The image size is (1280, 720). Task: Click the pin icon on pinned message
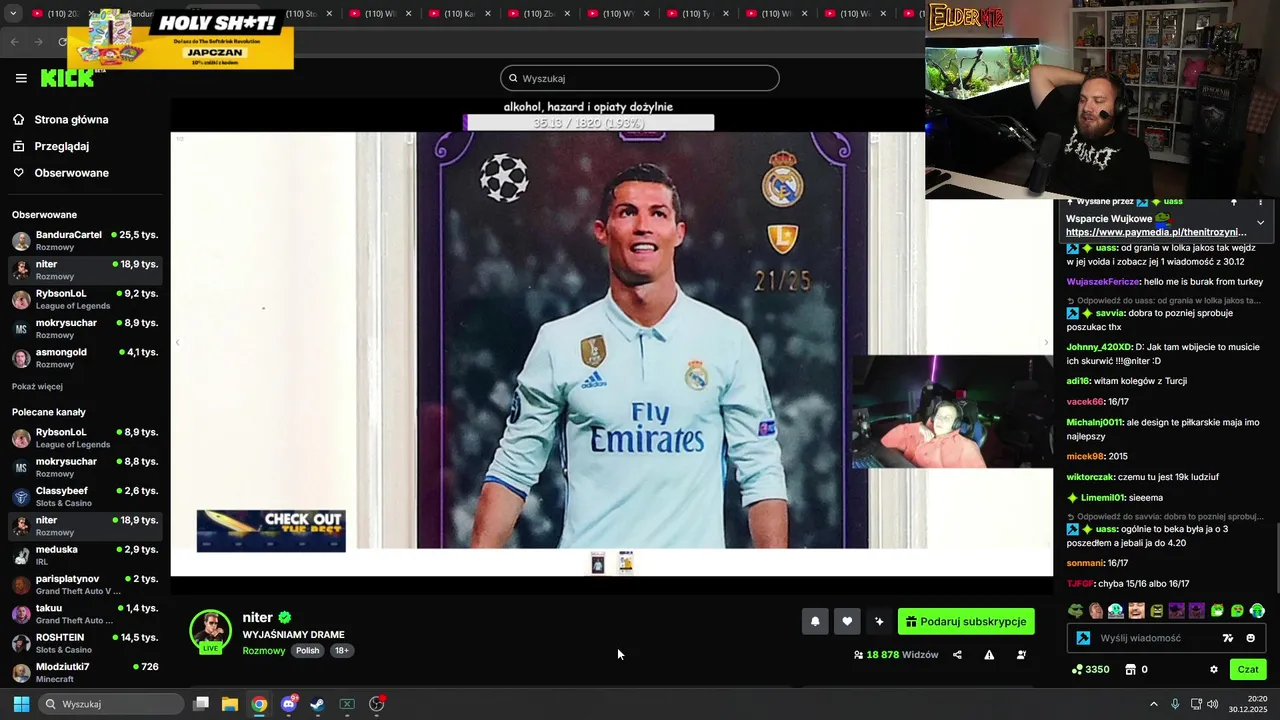[1234, 202]
